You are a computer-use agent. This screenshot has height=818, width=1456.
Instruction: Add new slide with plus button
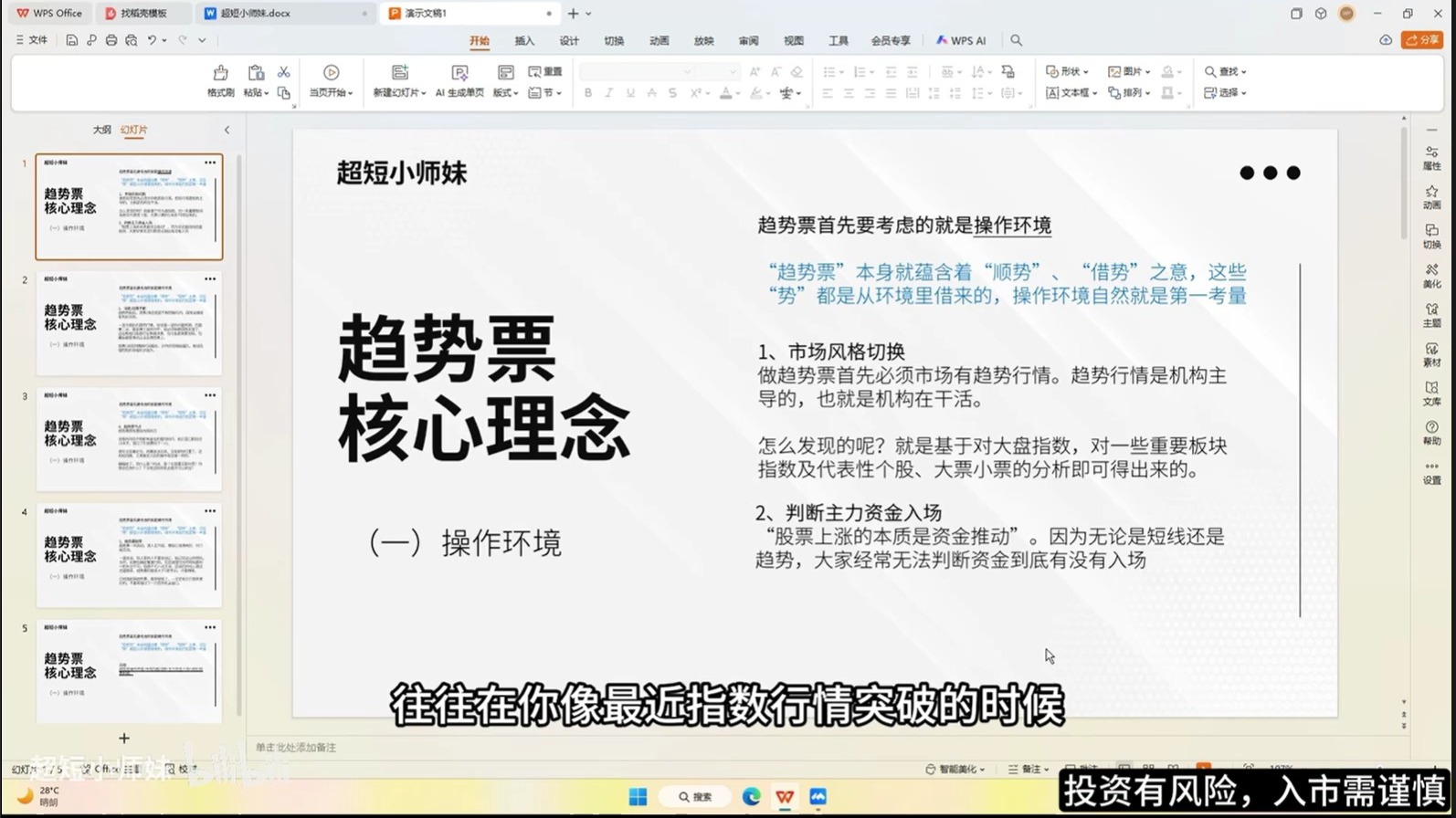[x=124, y=738]
